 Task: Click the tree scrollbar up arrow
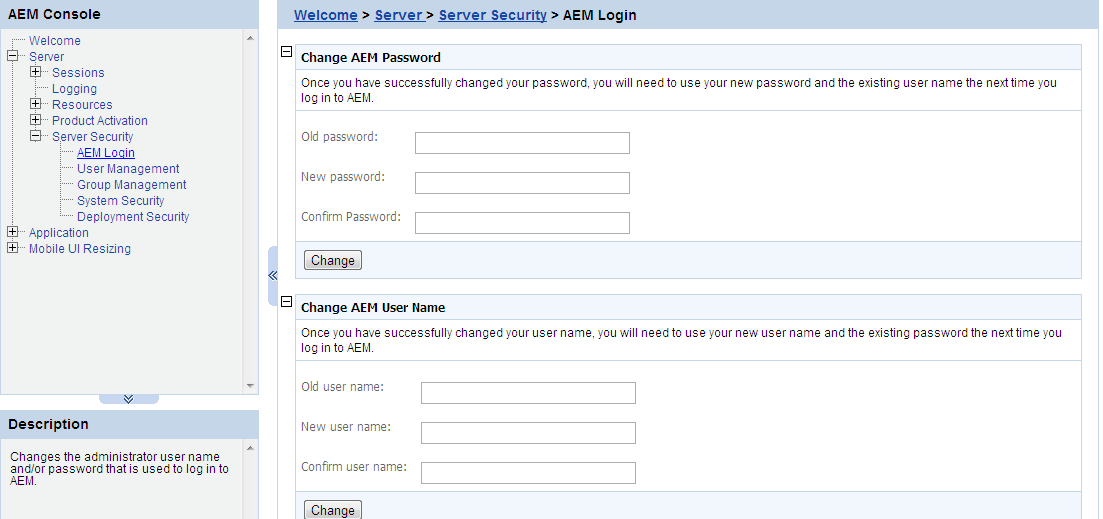pos(250,37)
